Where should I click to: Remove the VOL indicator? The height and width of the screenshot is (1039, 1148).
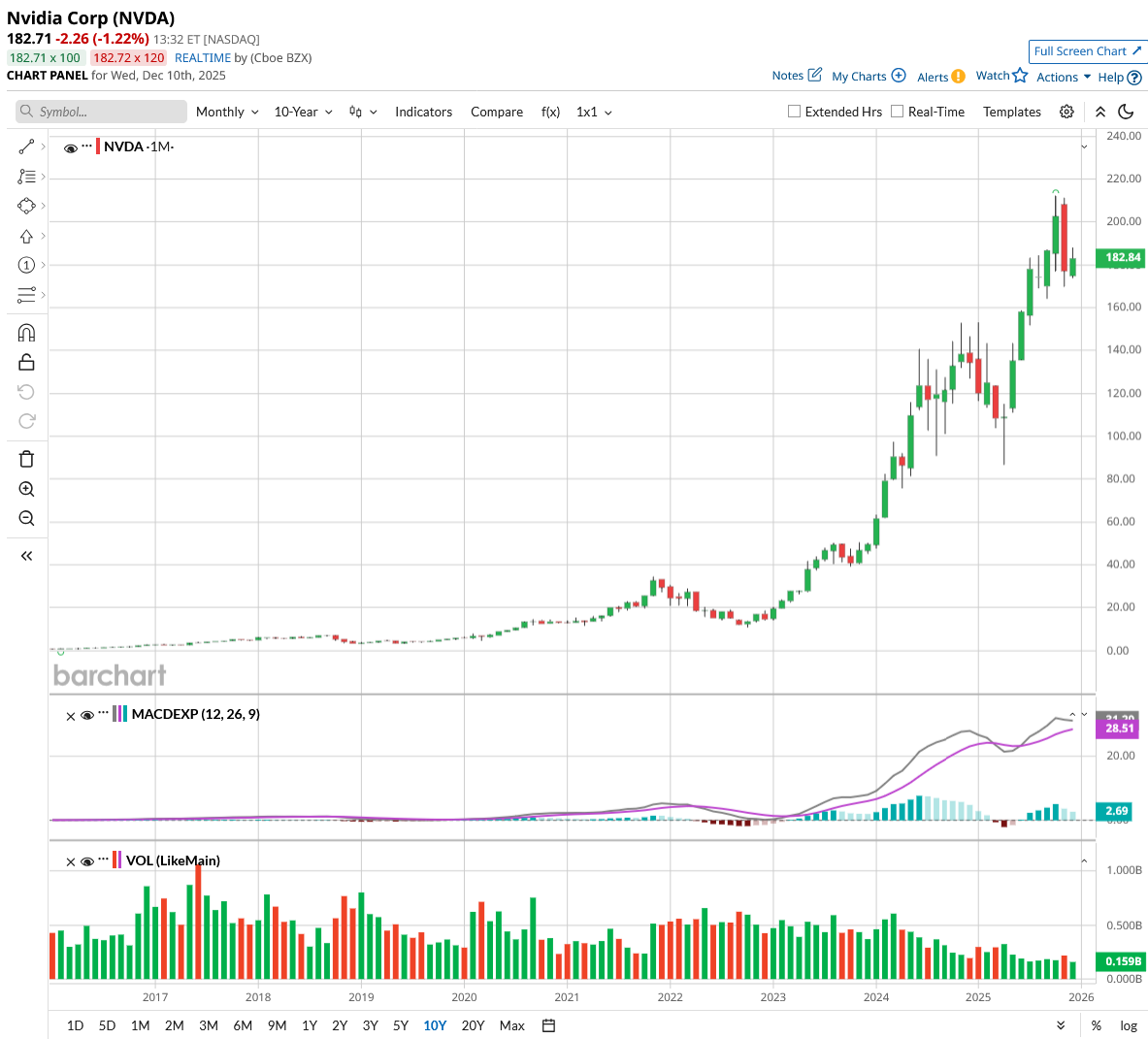coord(70,861)
